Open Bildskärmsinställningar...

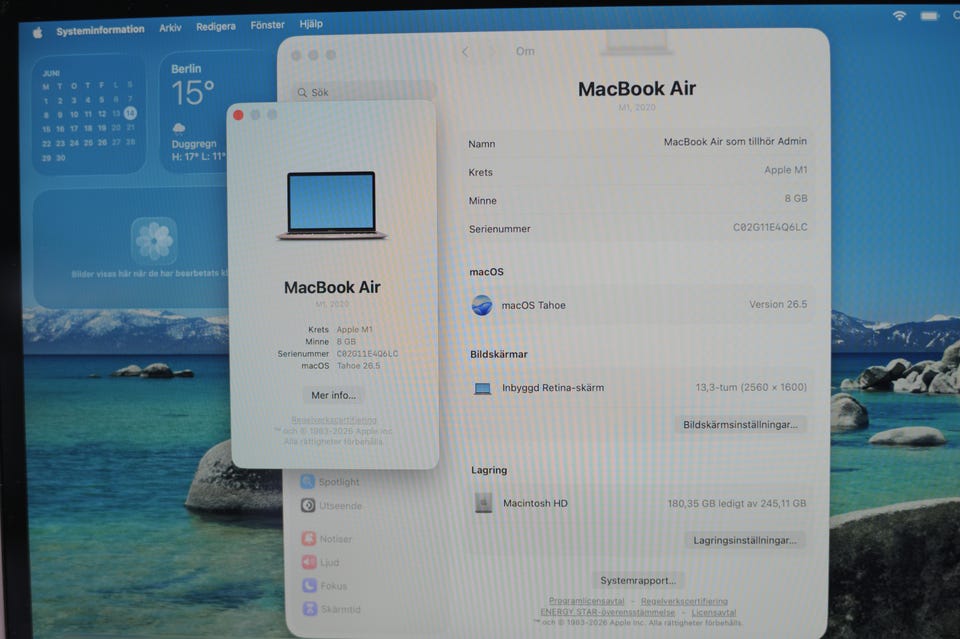(740, 424)
